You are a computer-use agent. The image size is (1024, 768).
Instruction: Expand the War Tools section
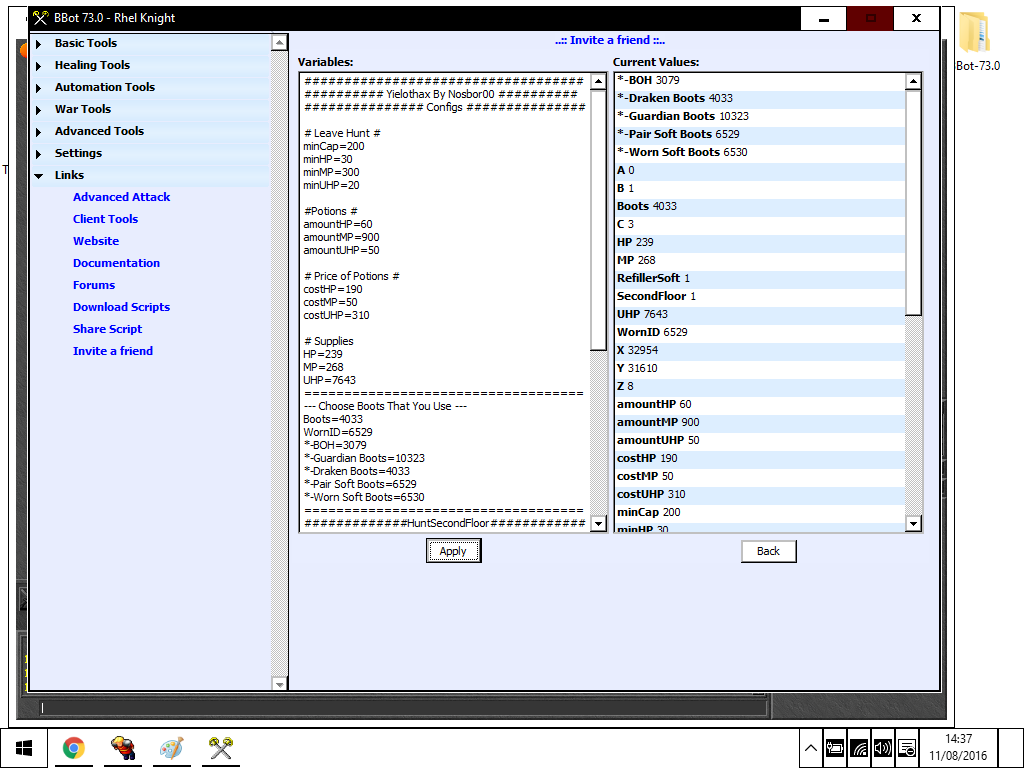[82, 109]
